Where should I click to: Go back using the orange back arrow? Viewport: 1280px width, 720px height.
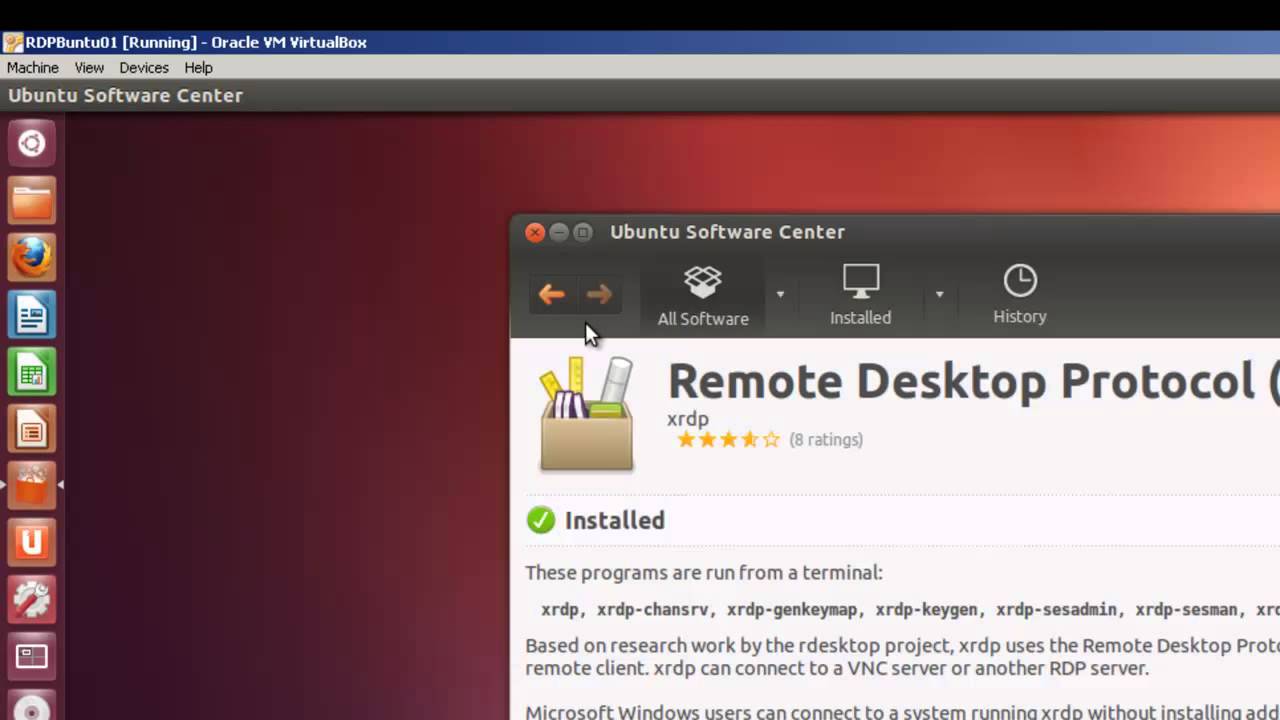[x=551, y=294]
